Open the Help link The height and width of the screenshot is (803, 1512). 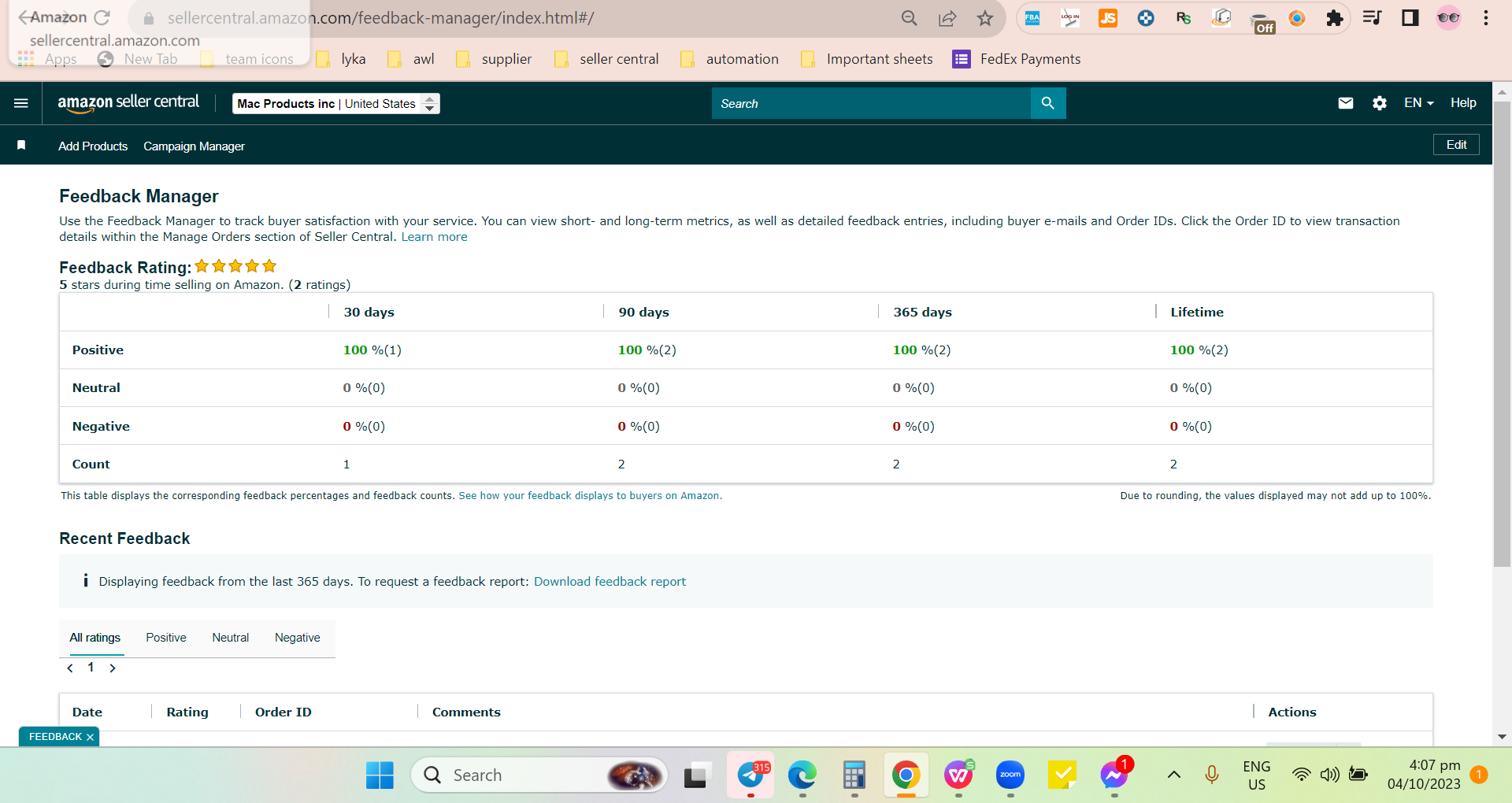[1463, 103]
